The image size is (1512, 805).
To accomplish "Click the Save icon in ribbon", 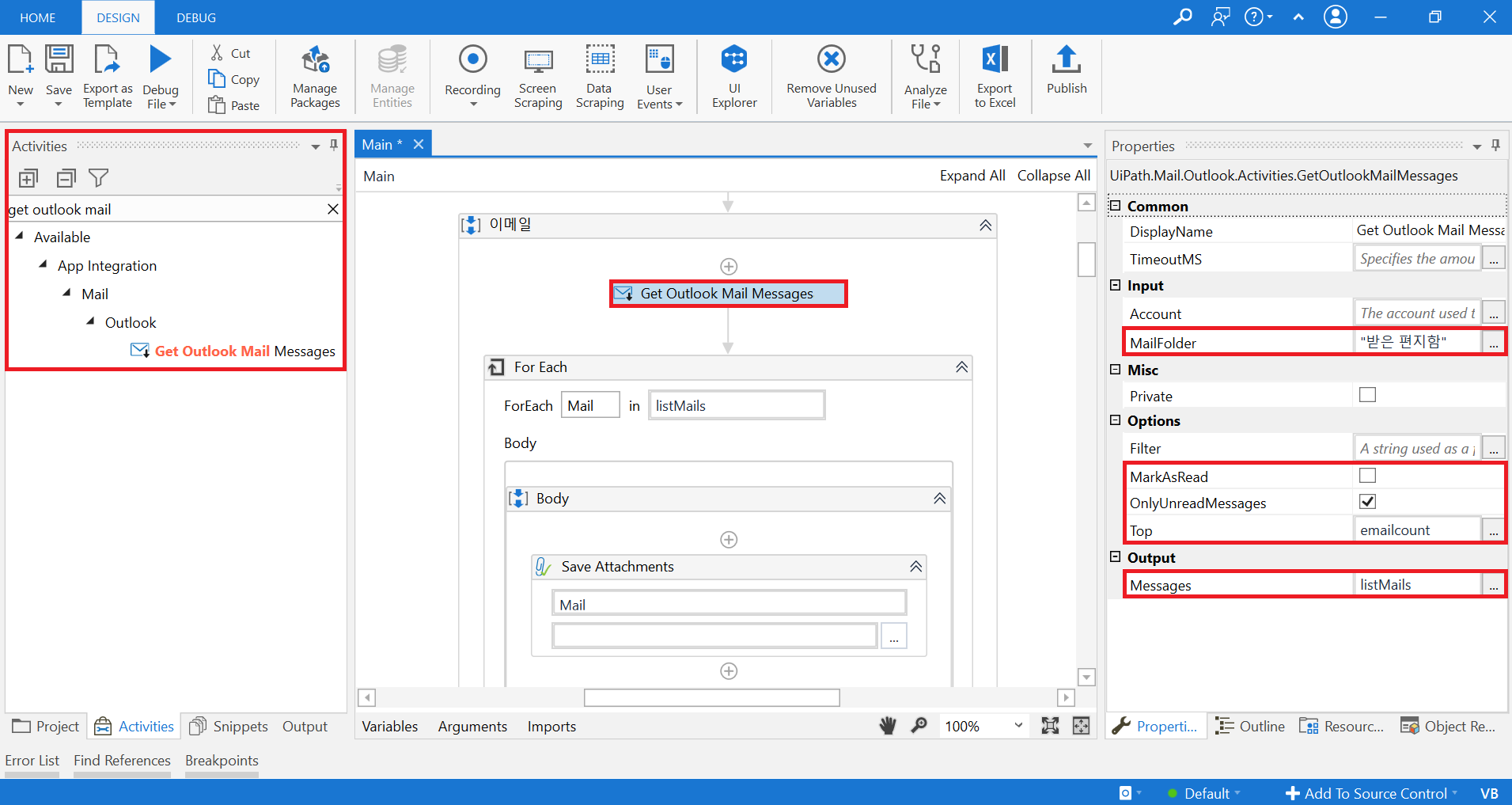I will [59, 60].
